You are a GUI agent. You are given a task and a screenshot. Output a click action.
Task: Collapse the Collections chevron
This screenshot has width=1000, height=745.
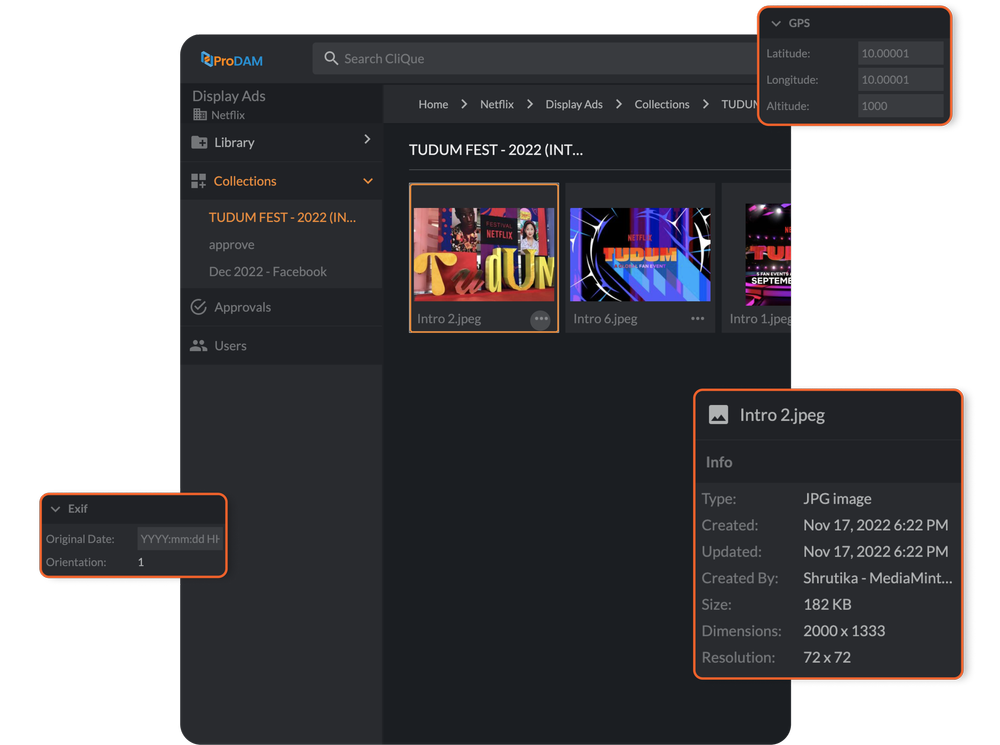(x=368, y=181)
